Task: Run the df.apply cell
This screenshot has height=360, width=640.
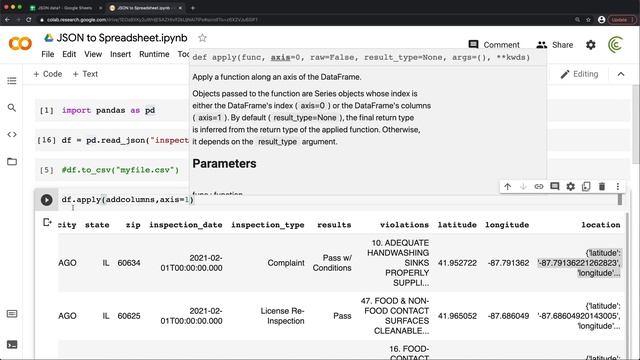Action: (47, 200)
